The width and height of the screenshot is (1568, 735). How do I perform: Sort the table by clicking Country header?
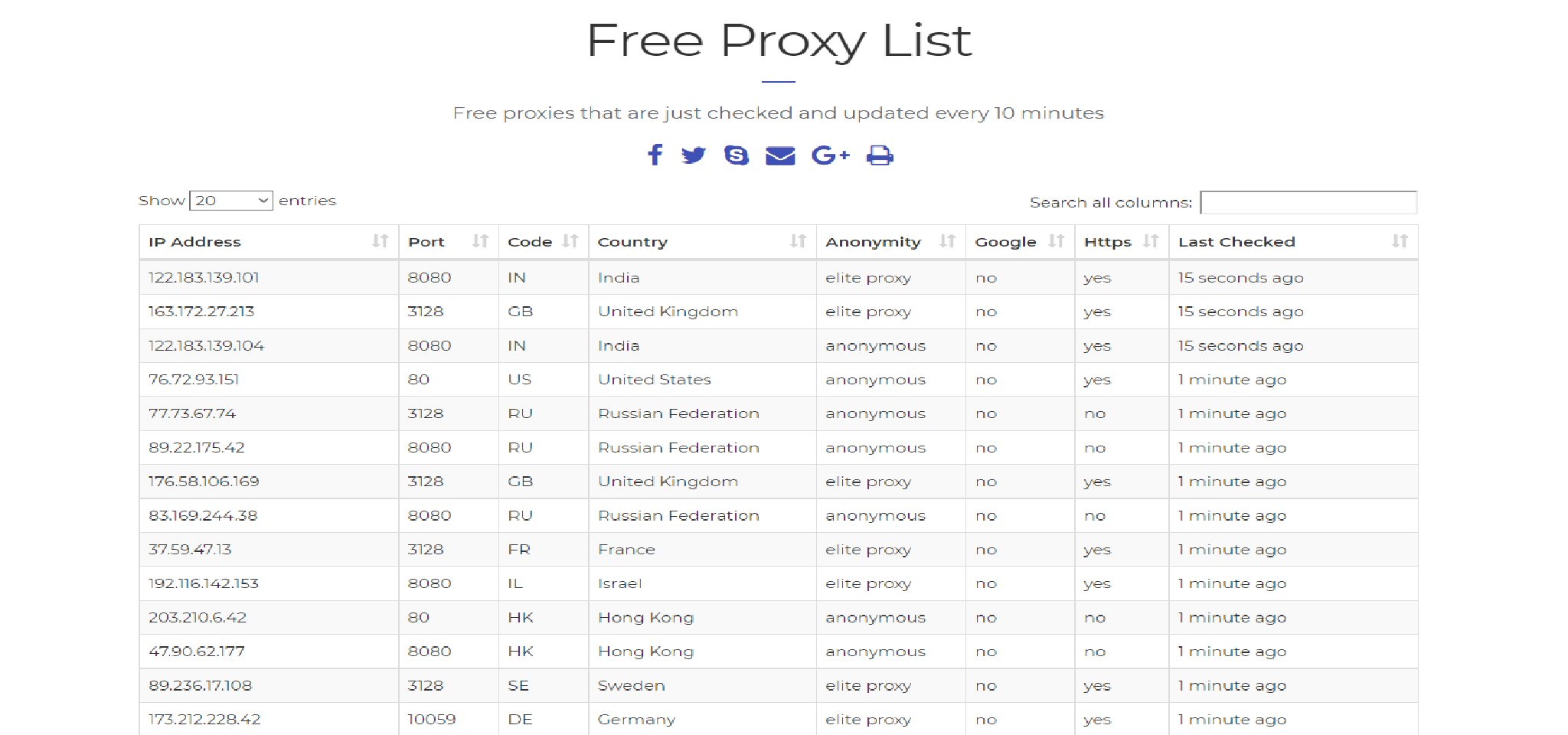tap(633, 241)
